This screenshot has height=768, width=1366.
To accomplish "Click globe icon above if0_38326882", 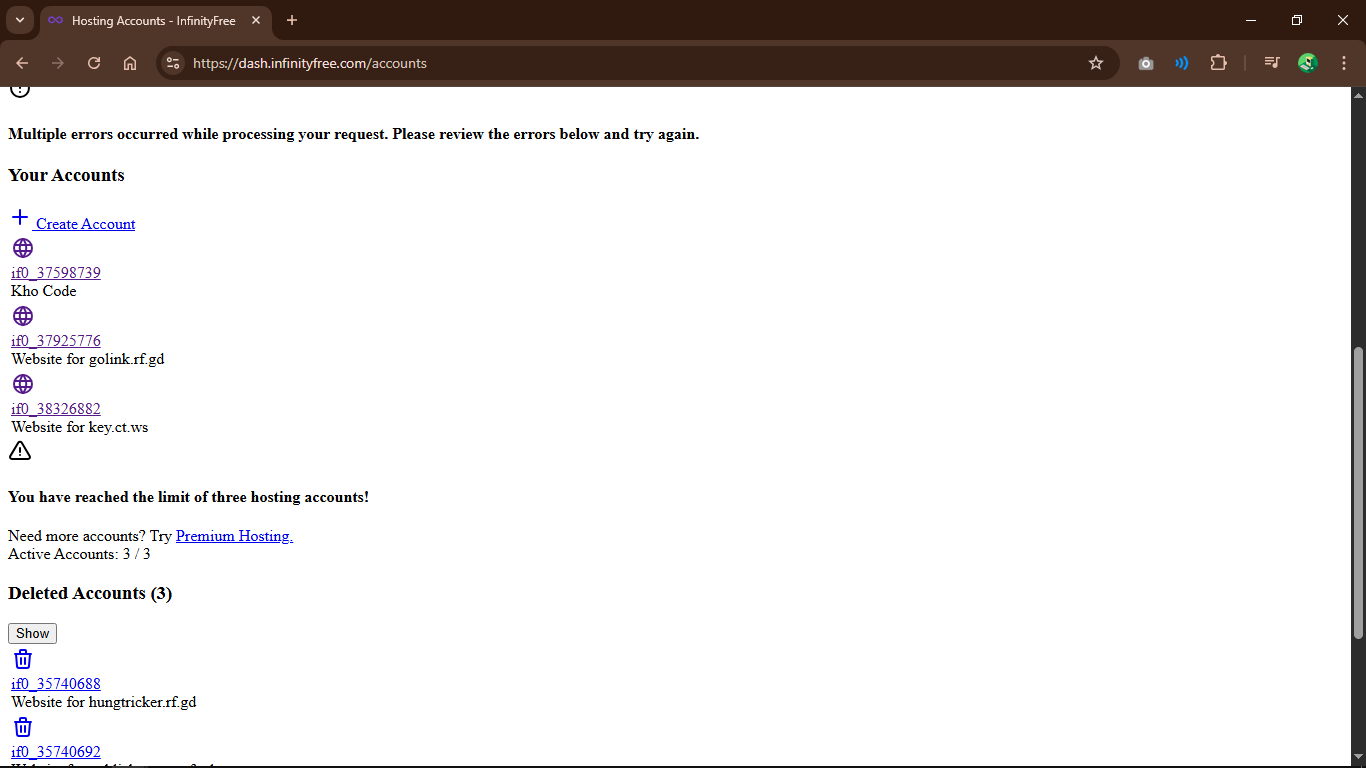I will (x=22, y=384).
